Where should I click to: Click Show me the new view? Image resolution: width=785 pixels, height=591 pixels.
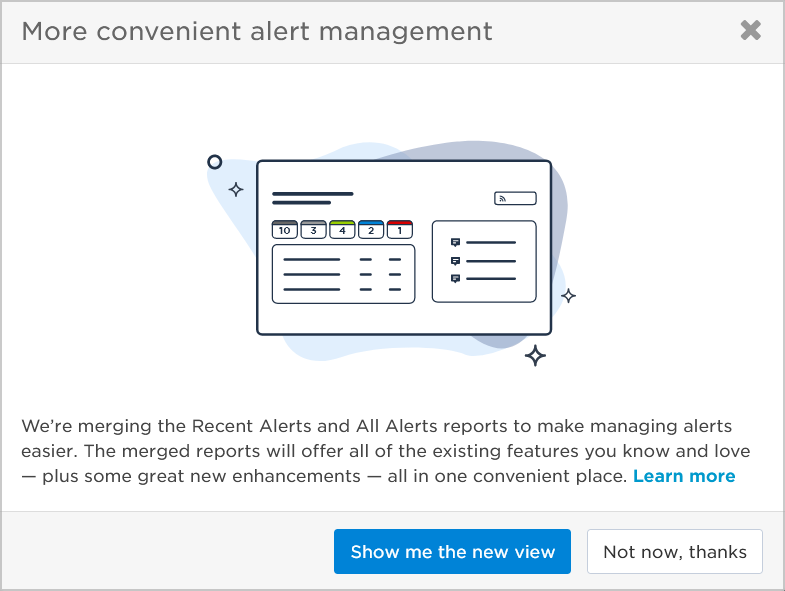pyautogui.click(x=452, y=551)
